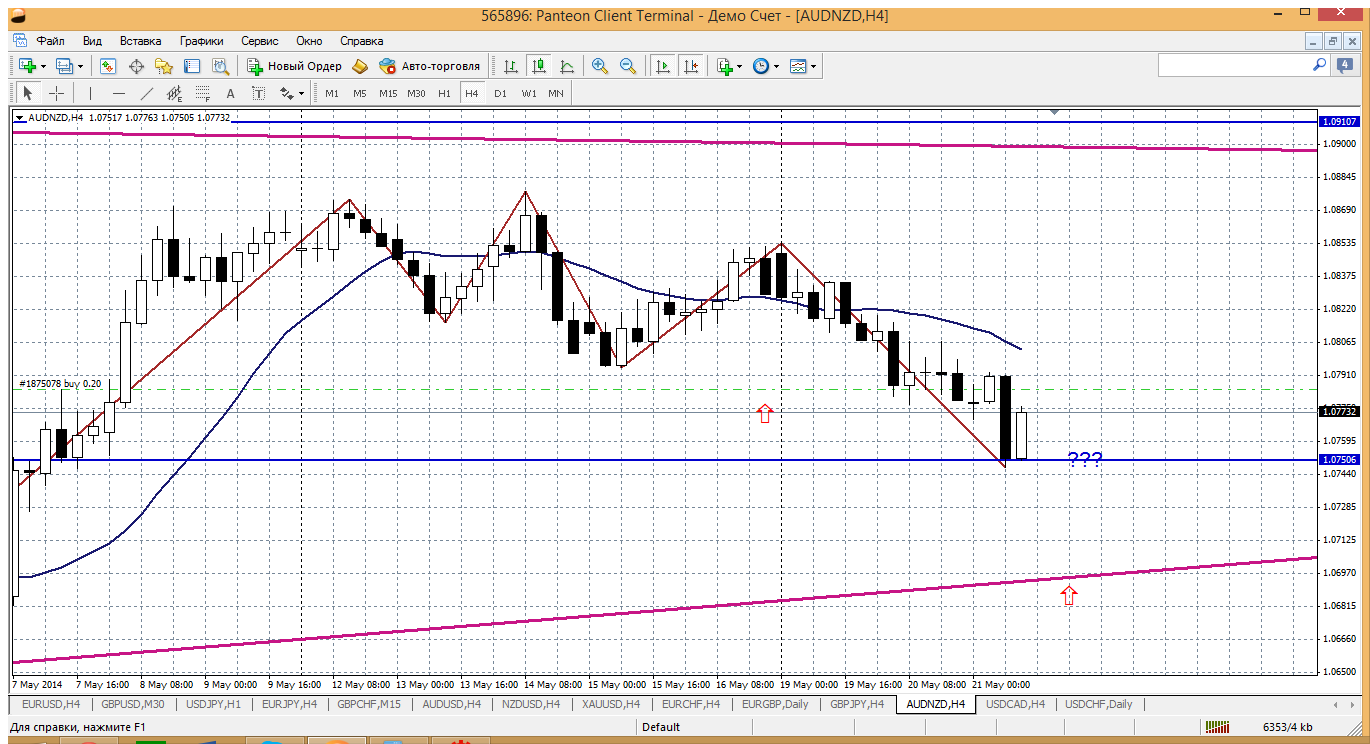Toggle the chart auto-scroll button

[662, 66]
